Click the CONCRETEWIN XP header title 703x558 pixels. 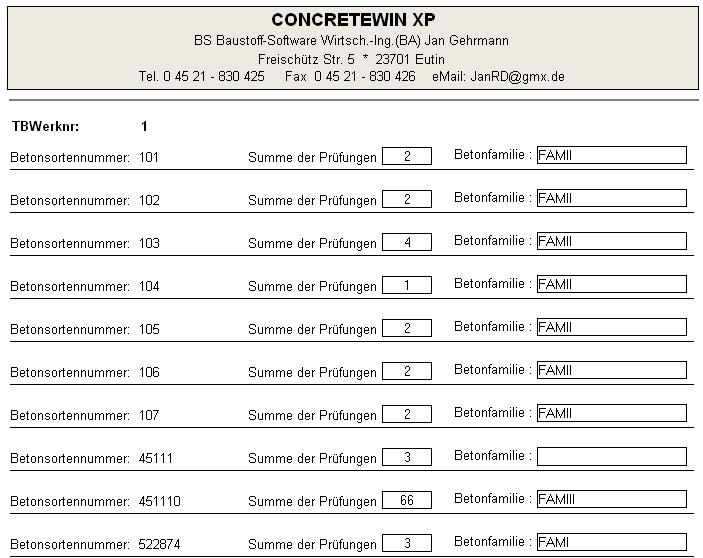click(x=353, y=20)
